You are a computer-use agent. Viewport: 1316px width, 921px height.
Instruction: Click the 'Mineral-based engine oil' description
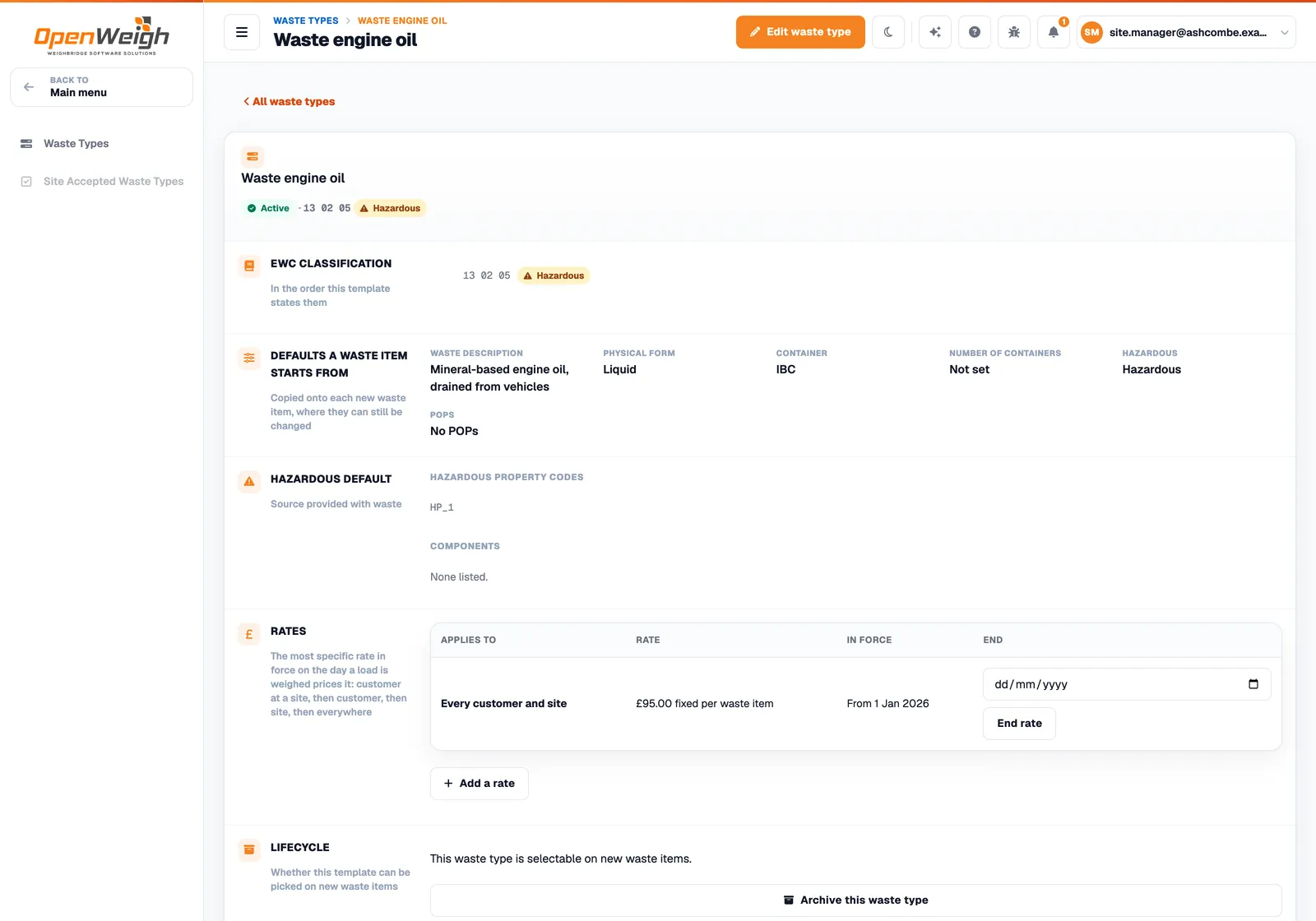coord(499,378)
